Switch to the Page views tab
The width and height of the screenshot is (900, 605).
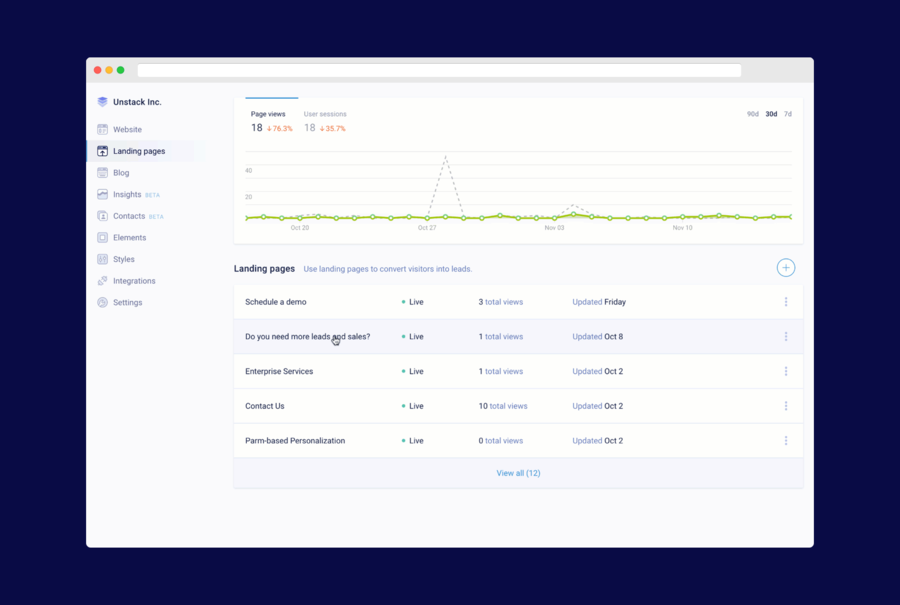(x=268, y=114)
